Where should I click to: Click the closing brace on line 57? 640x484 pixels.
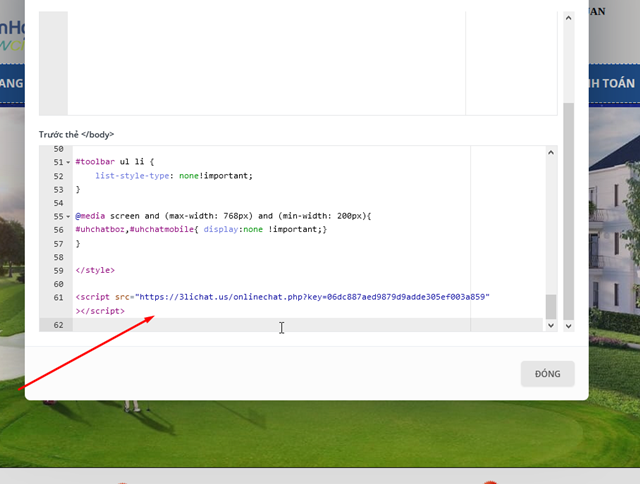[x=78, y=243]
